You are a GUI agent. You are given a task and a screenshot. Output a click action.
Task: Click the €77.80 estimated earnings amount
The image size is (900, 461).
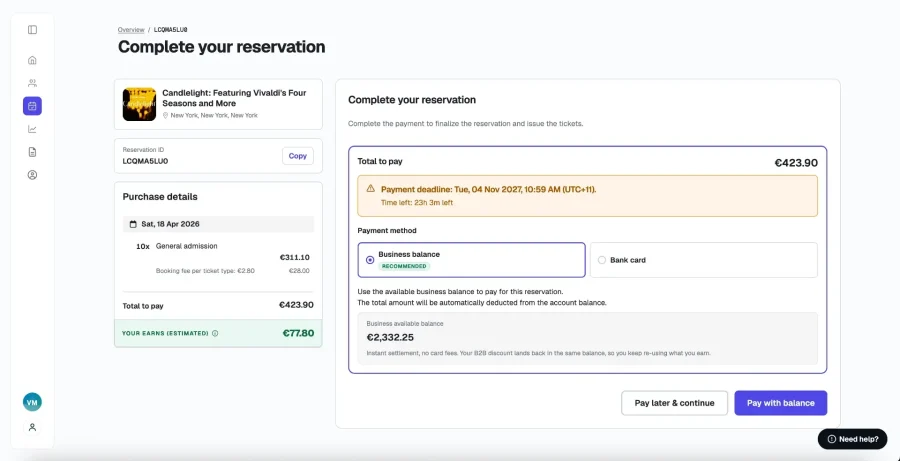click(298, 333)
